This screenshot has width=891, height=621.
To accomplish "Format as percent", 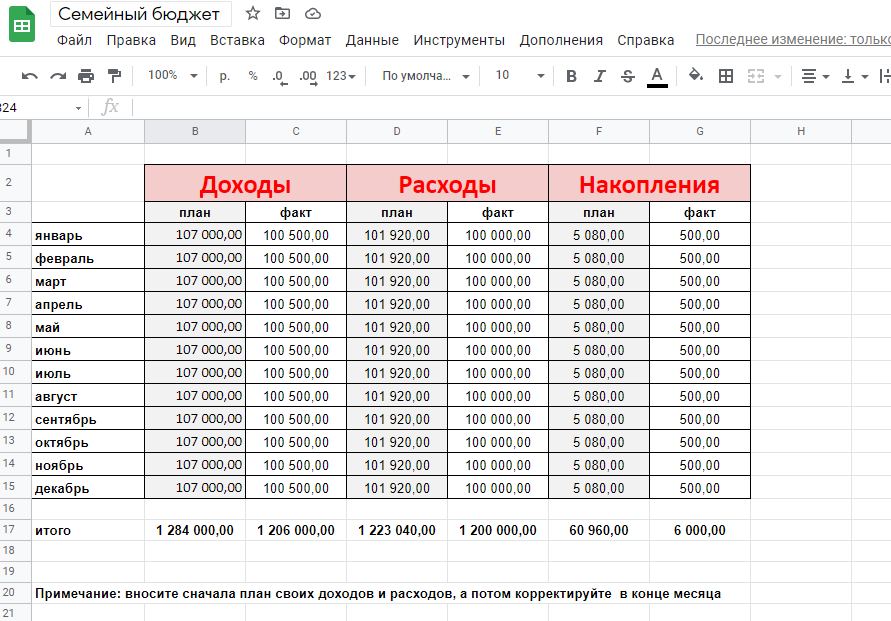I will pos(253,76).
